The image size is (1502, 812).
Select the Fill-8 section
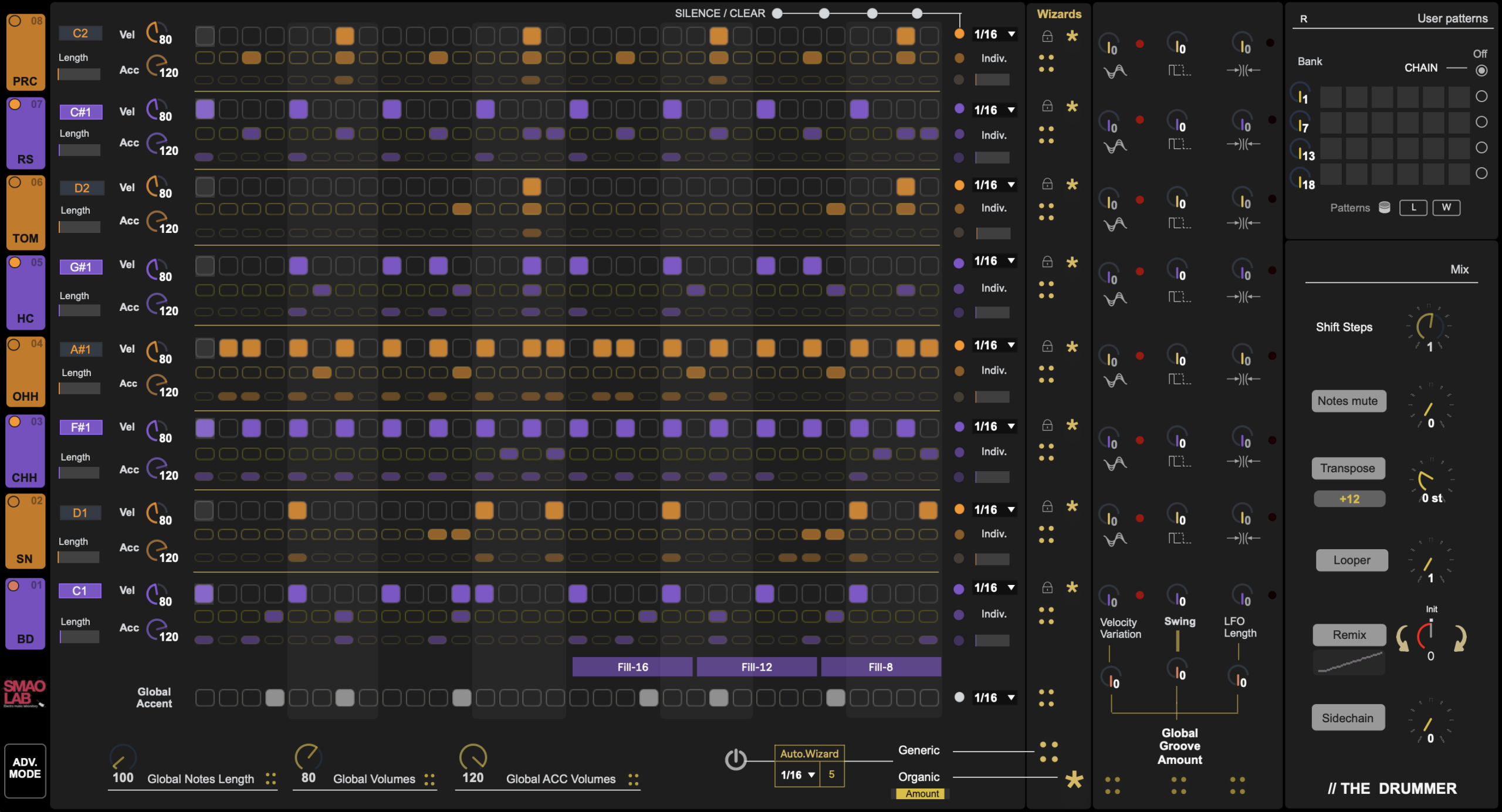tap(881, 667)
